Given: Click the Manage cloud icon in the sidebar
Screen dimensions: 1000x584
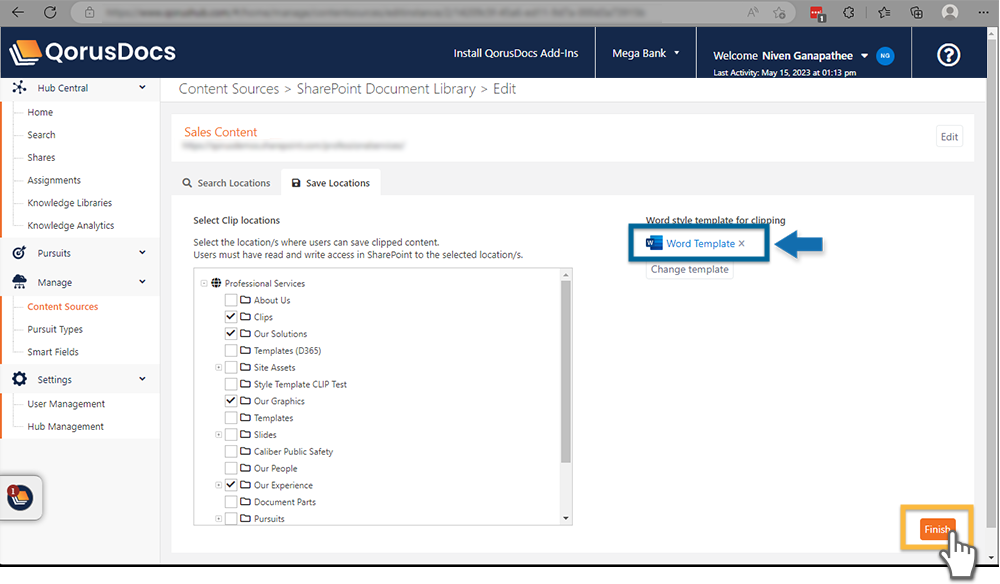Looking at the screenshot, I should click(x=18, y=281).
